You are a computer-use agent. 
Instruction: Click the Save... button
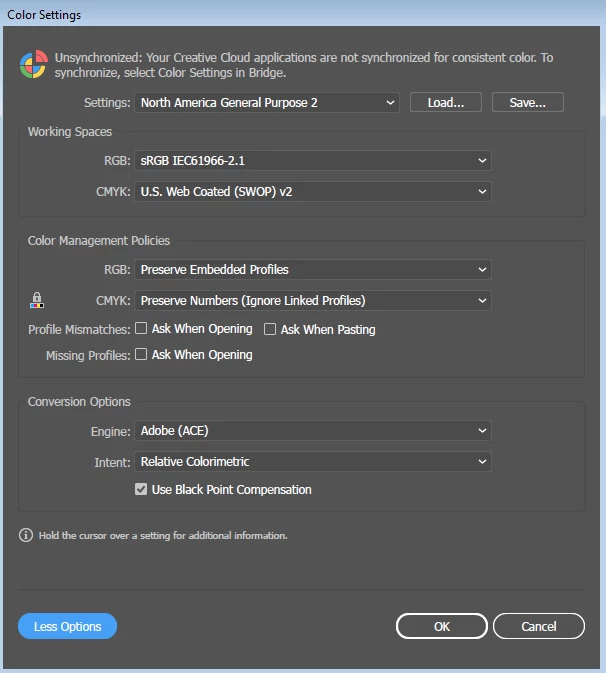pyautogui.click(x=527, y=102)
